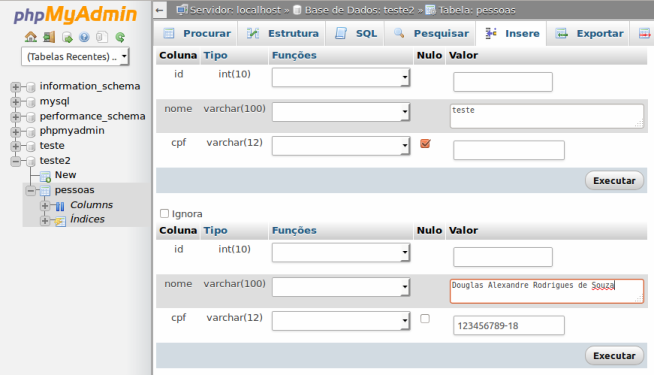Collapse the teste2 database node
654x375 pixels.
pos(15,161)
